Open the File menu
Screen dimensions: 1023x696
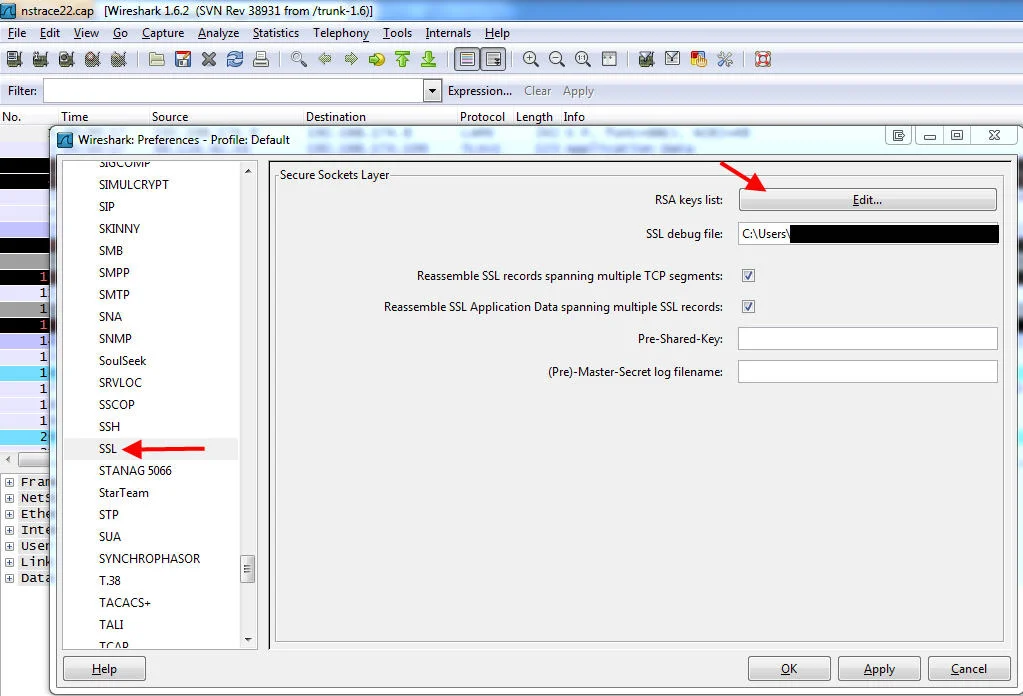point(17,33)
